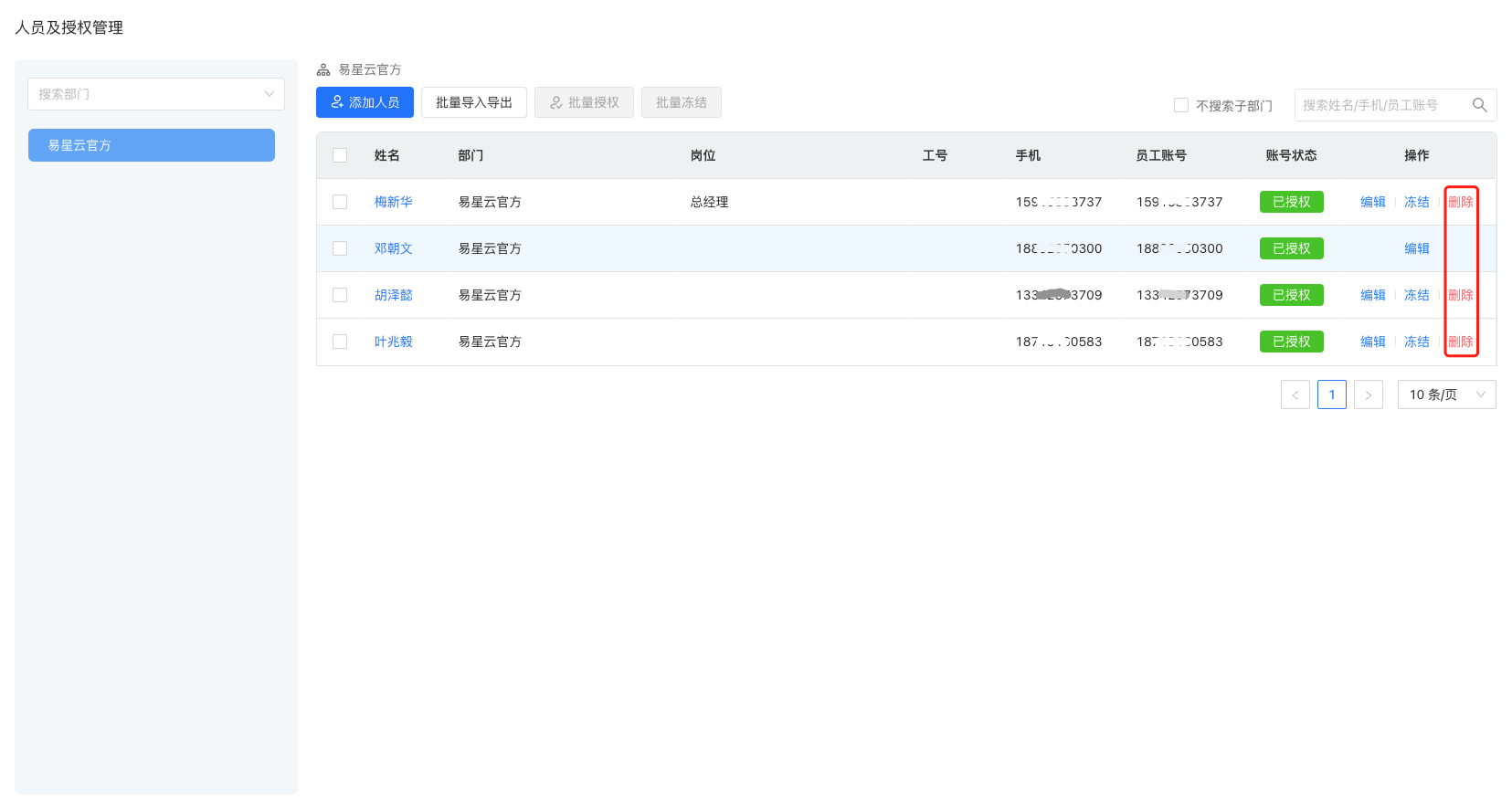Click the 添加人员 button
Viewport: 1512px width, 810px height.
click(x=365, y=102)
